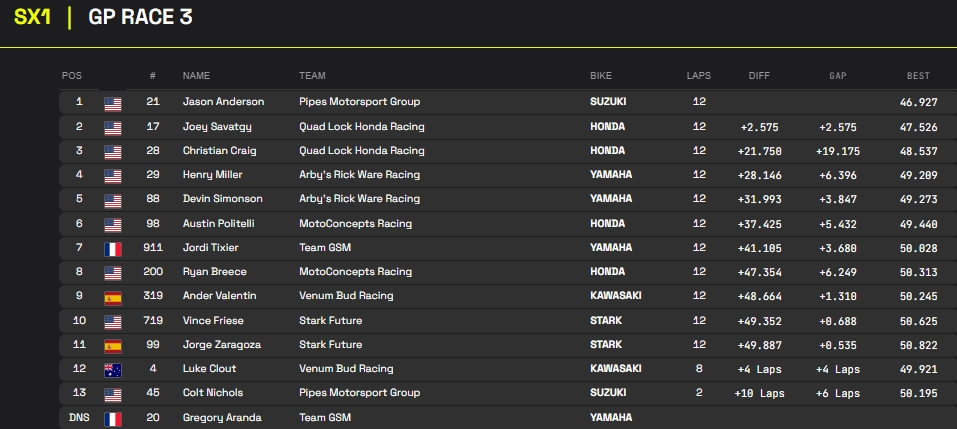Open rider Christian Craig's name link
The image size is (957, 429).
[x=219, y=151]
